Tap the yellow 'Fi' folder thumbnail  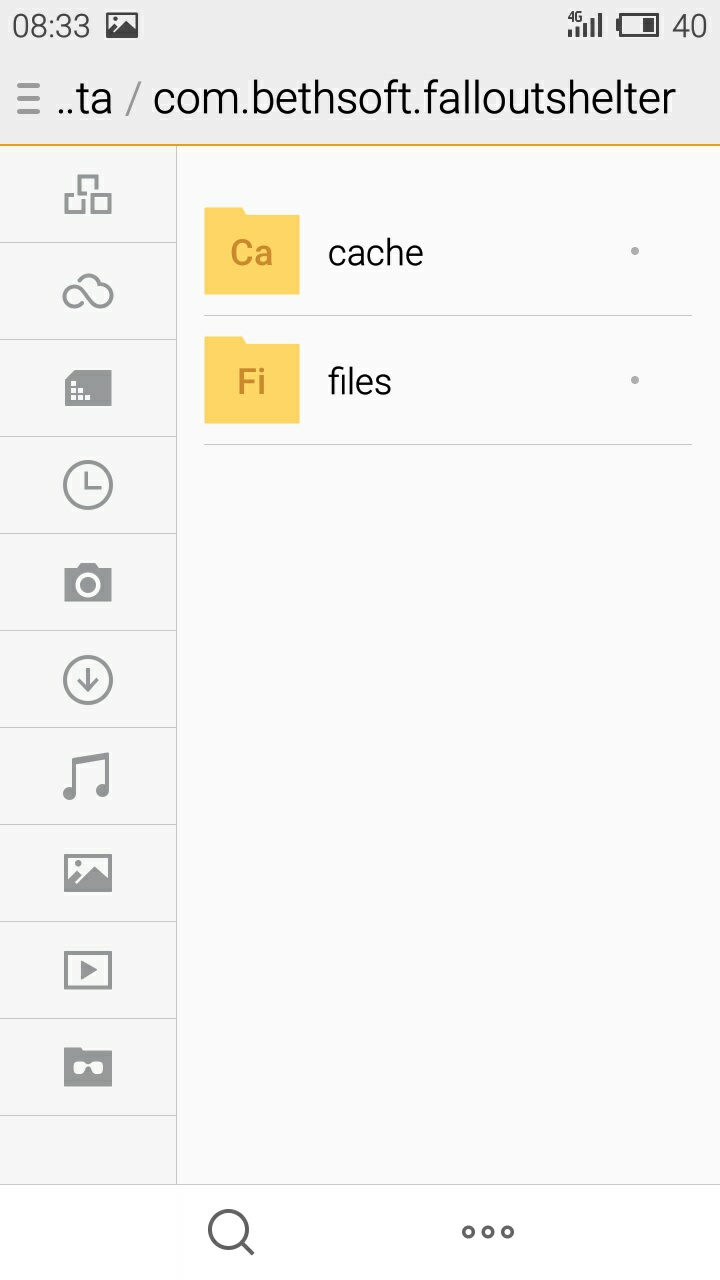click(252, 380)
